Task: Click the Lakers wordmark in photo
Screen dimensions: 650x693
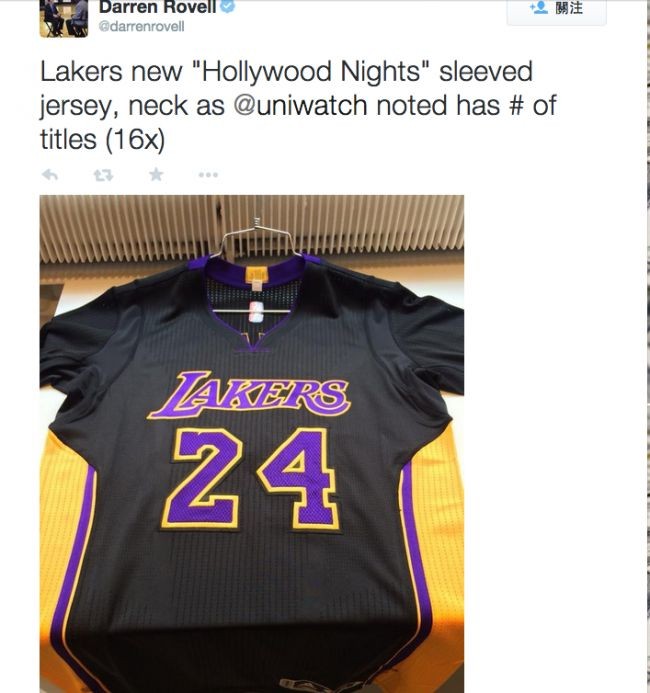Action: coord(250,395)
